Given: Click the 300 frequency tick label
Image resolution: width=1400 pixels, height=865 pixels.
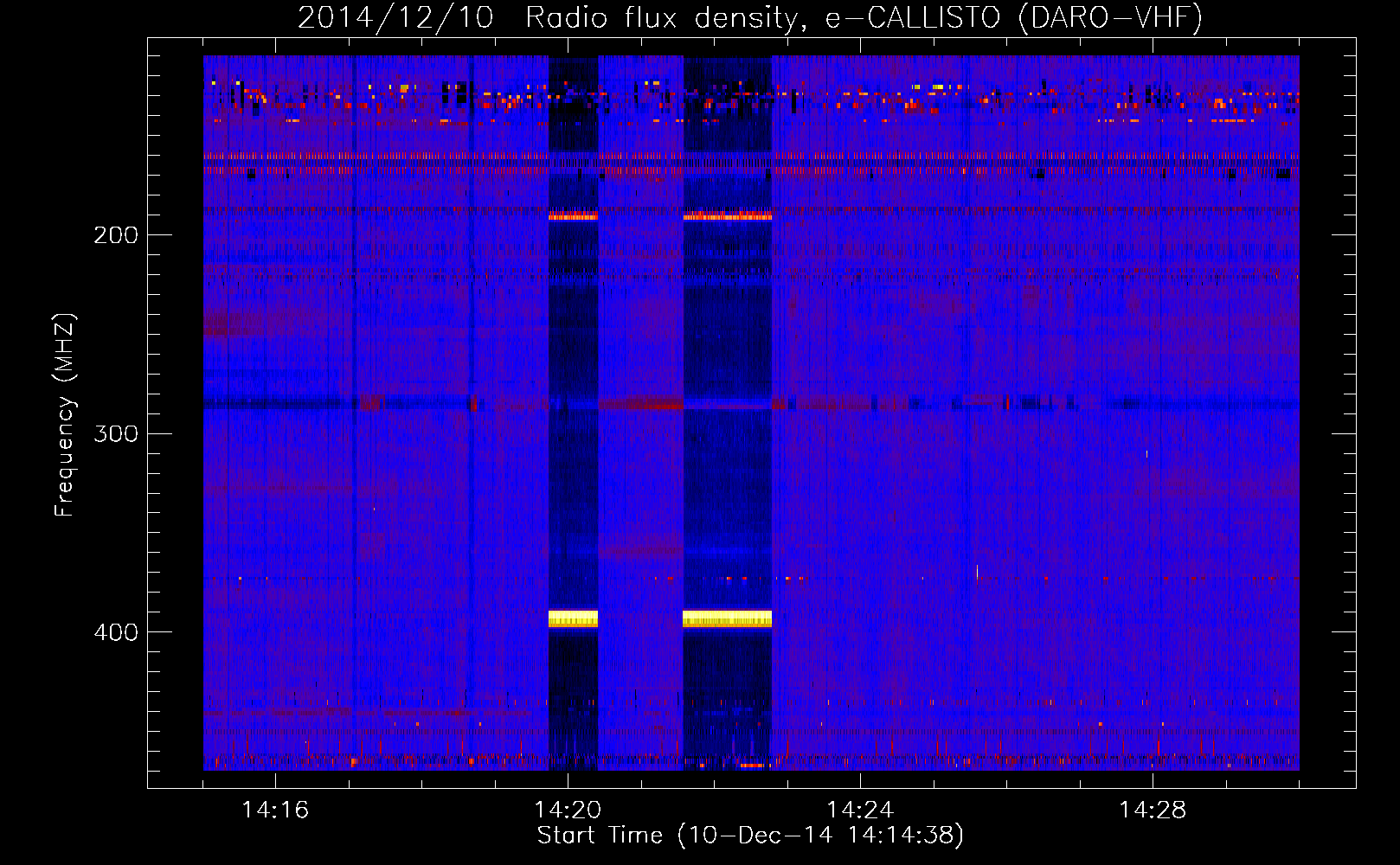Looking at the screenshot, I should 116,433.
